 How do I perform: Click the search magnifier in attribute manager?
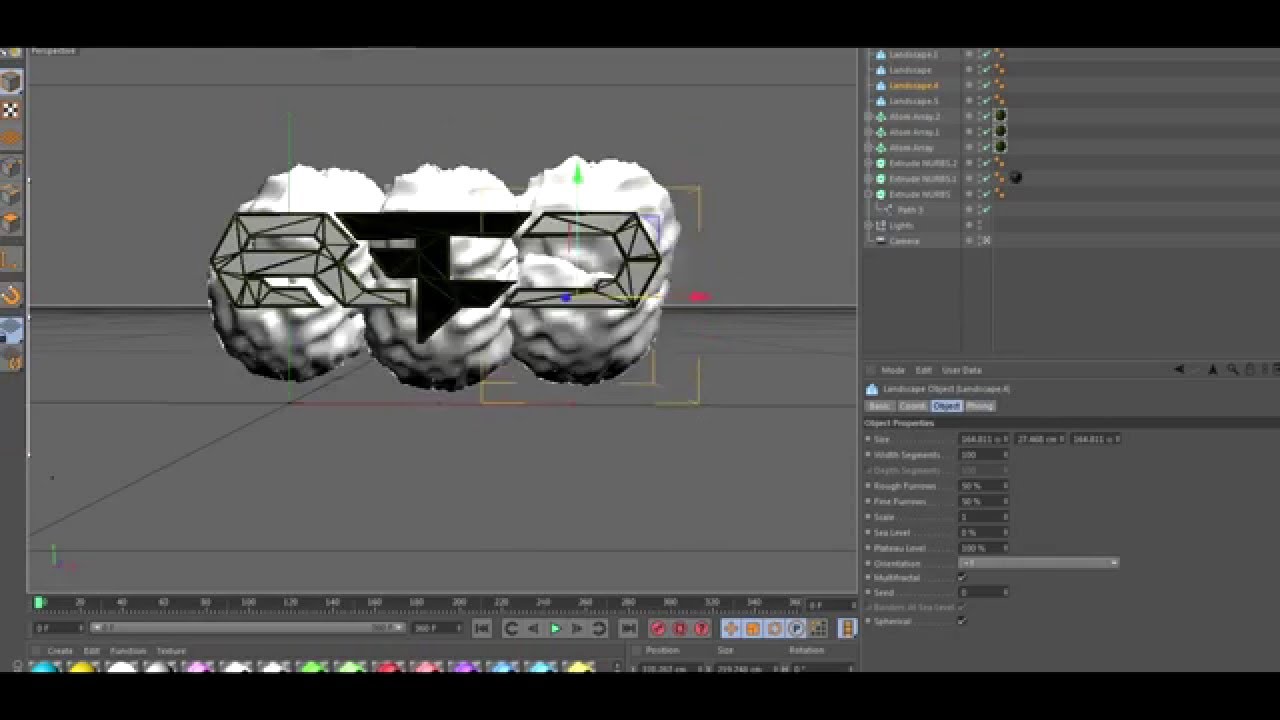coord(1233,370)
